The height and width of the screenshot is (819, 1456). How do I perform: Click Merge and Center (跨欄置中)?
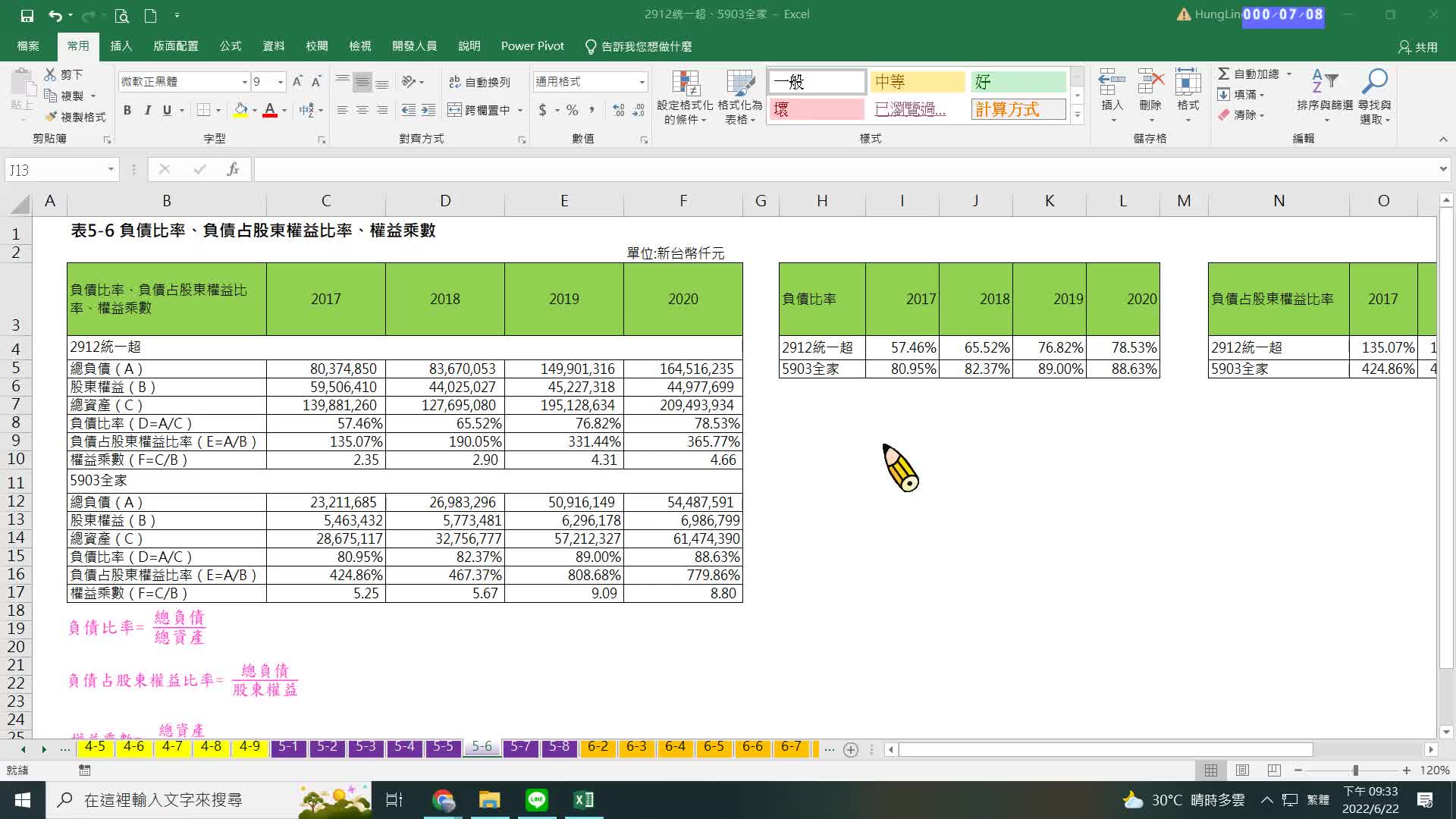pos(479,110)
